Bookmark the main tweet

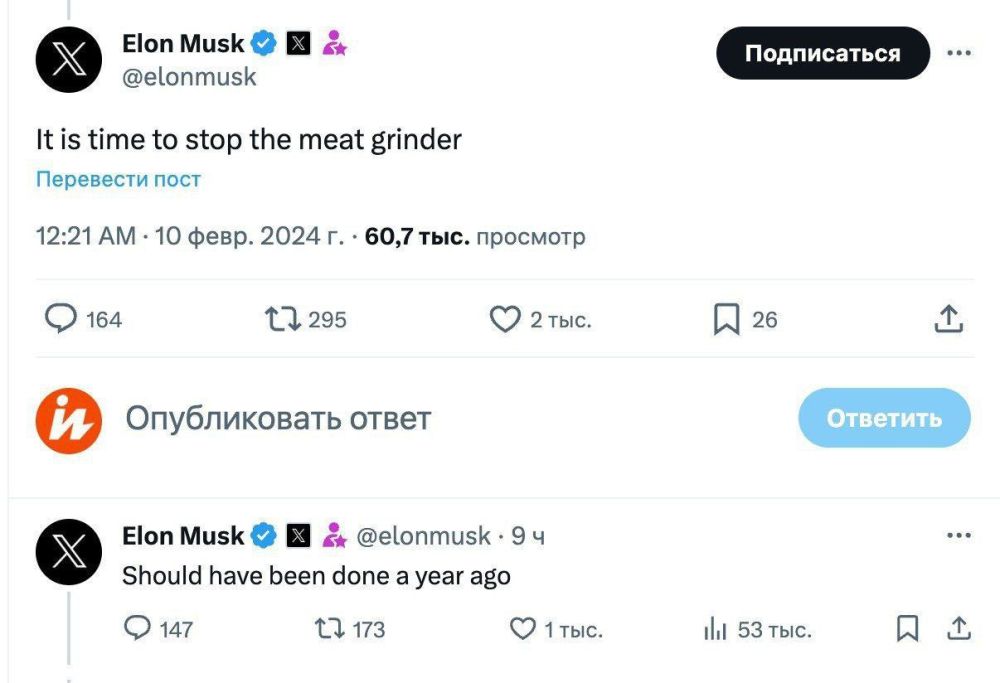pos(725,320)
